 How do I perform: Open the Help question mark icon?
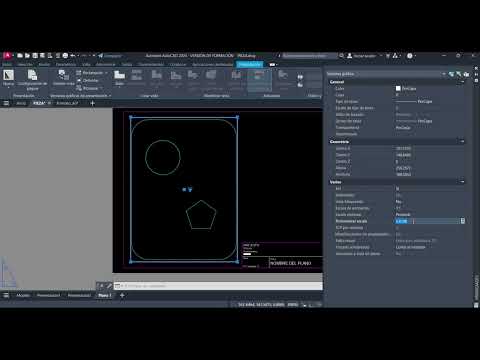click(x=410, y=56)
